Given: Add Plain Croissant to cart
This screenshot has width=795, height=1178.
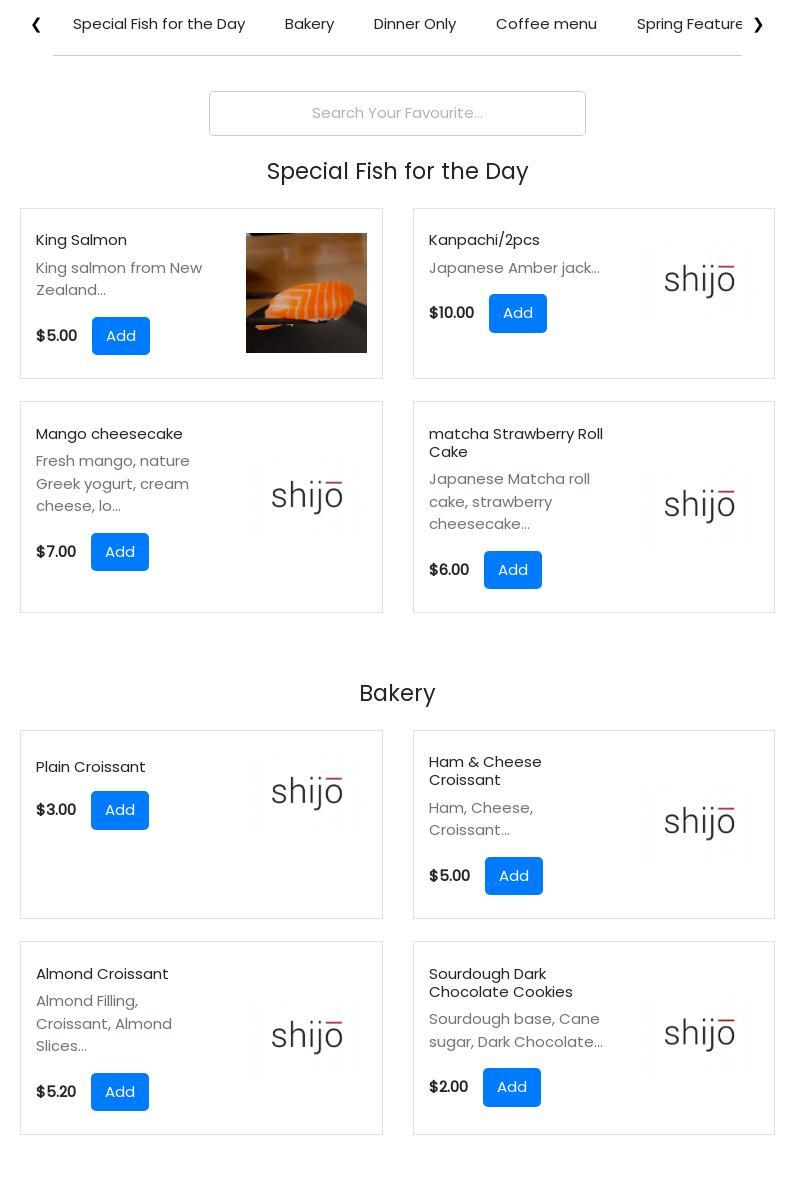Looking at the screenshot, I should tap(120, 810).
